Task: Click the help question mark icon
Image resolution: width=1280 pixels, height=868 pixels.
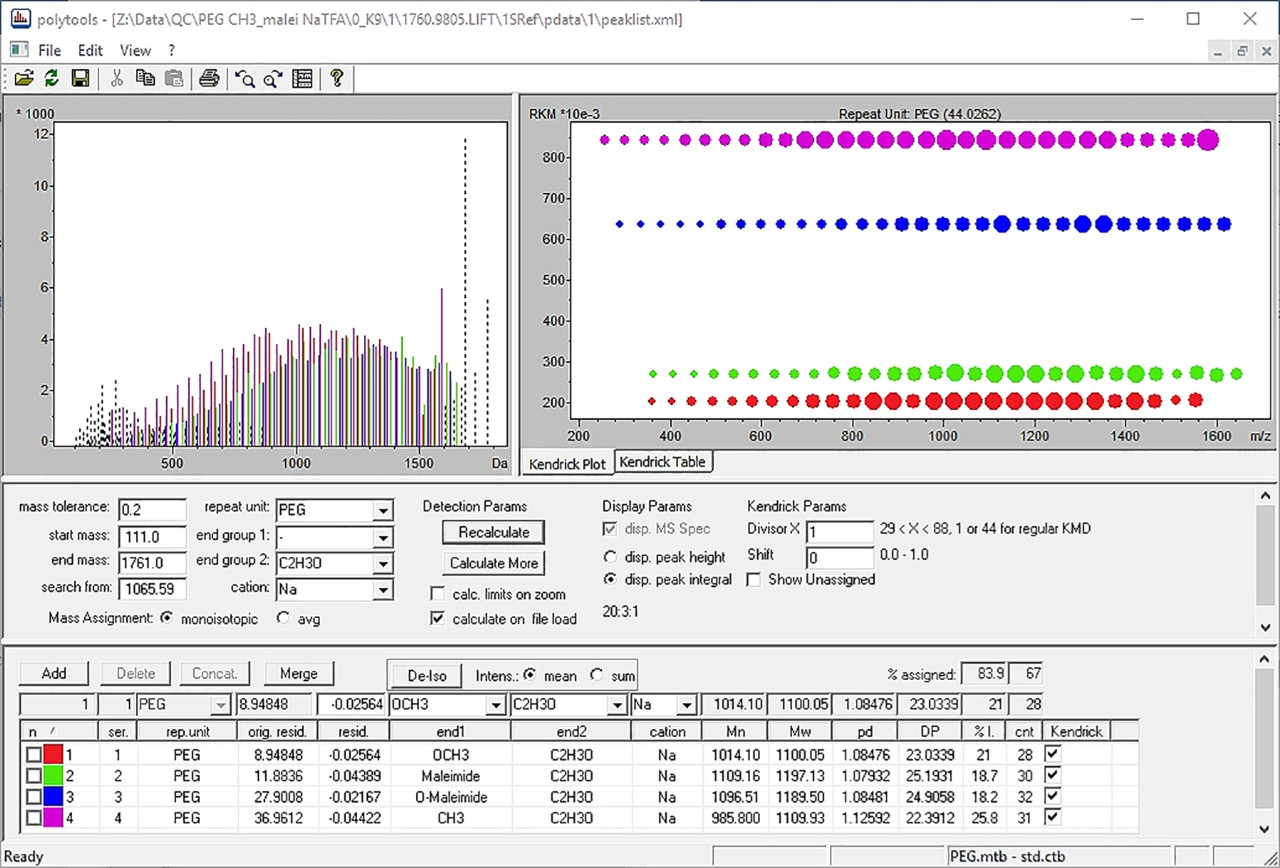Action: (x=337, y=78)
